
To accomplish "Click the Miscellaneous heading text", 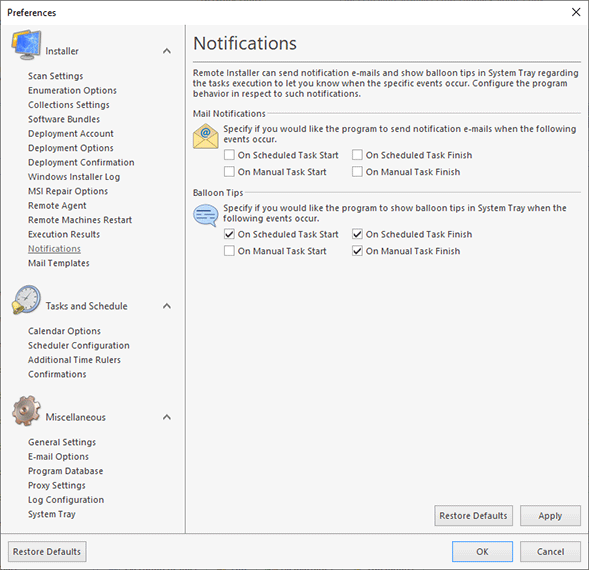I will (76, 417).
